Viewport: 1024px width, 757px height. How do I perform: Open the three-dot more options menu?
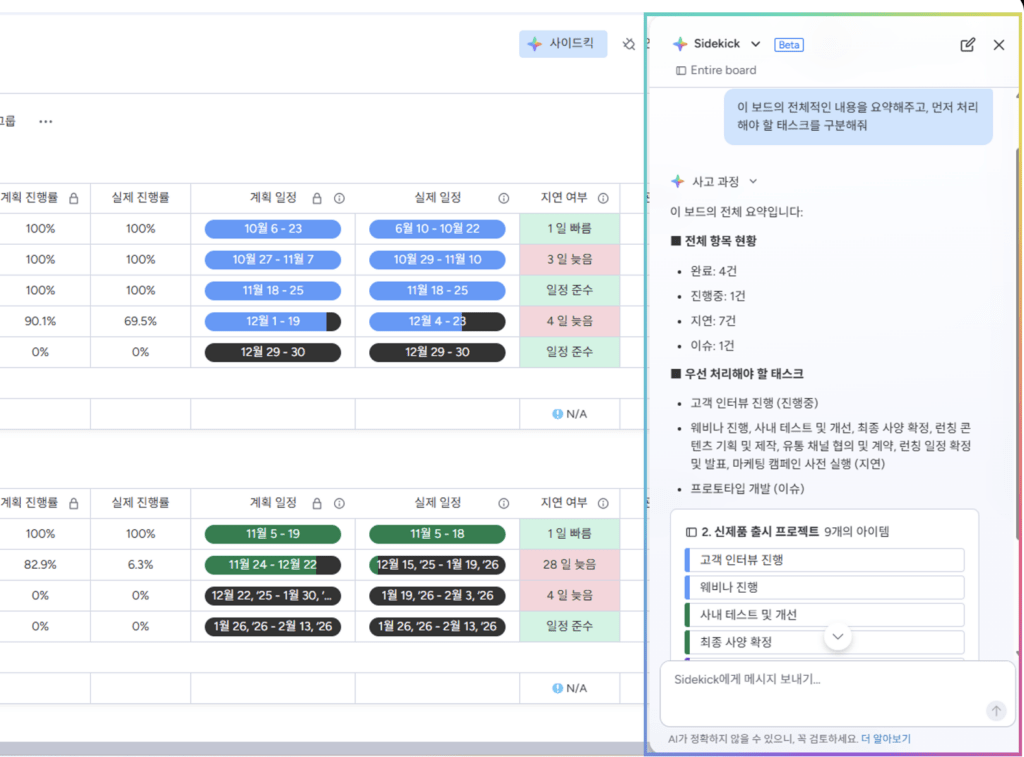point(45,122)
